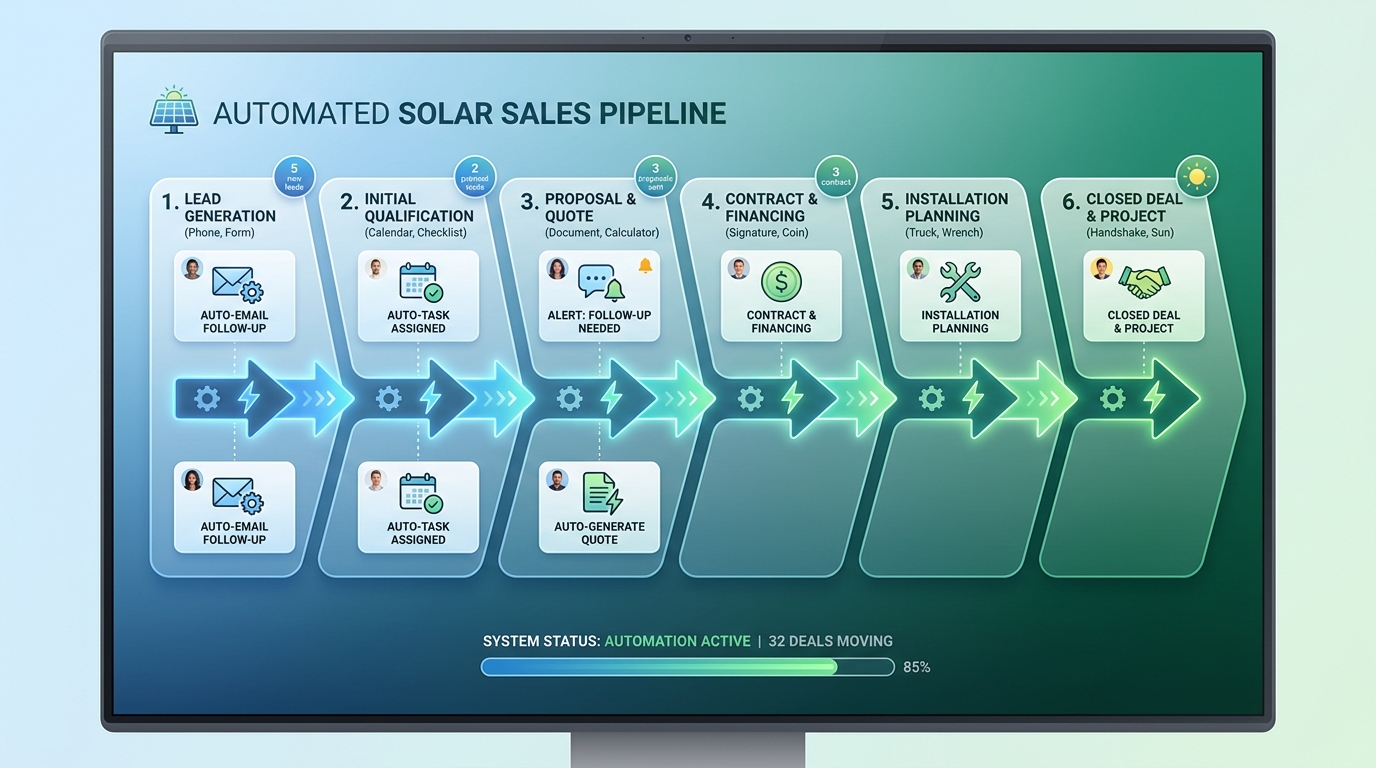The image size is (1376, 768).
Task: Expand the '5 new leads' badge
Action: [293, 176]
